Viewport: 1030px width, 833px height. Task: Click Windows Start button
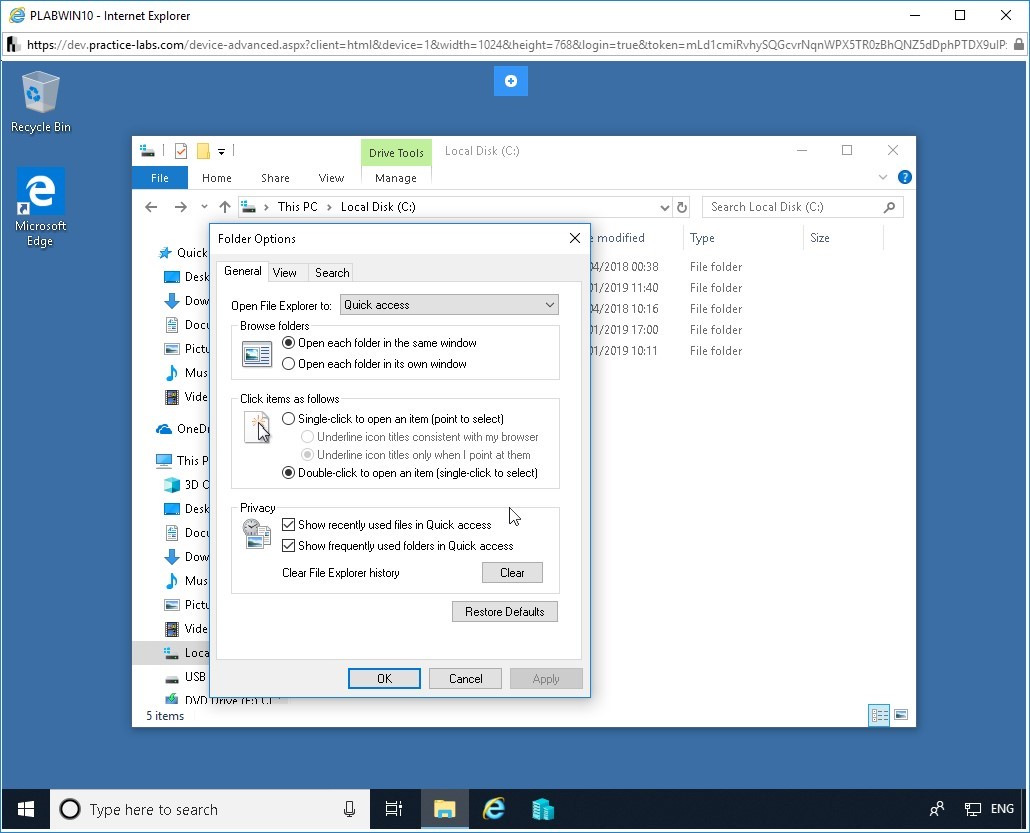click(26, 809)
